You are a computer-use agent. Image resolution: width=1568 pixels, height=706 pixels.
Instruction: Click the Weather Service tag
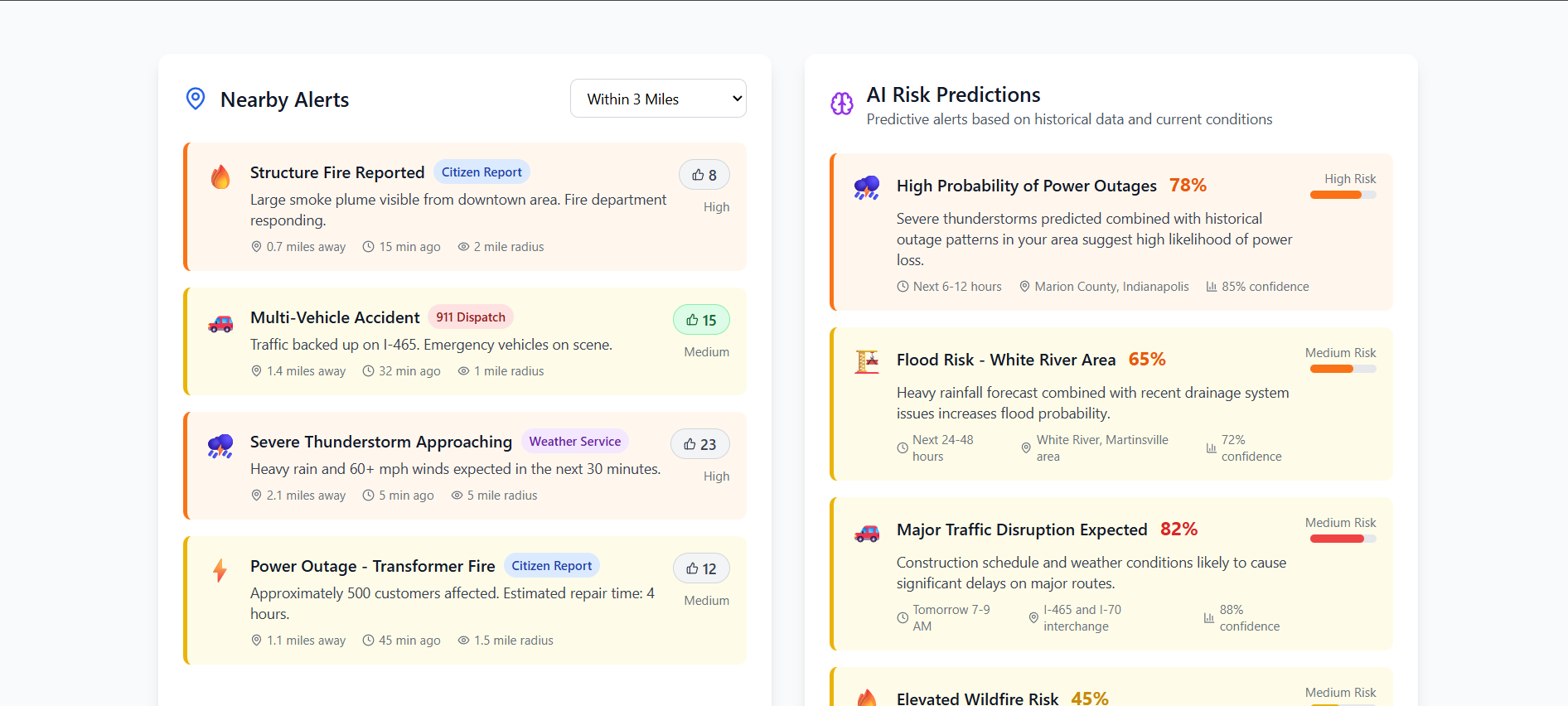click(x=575, y=442)
